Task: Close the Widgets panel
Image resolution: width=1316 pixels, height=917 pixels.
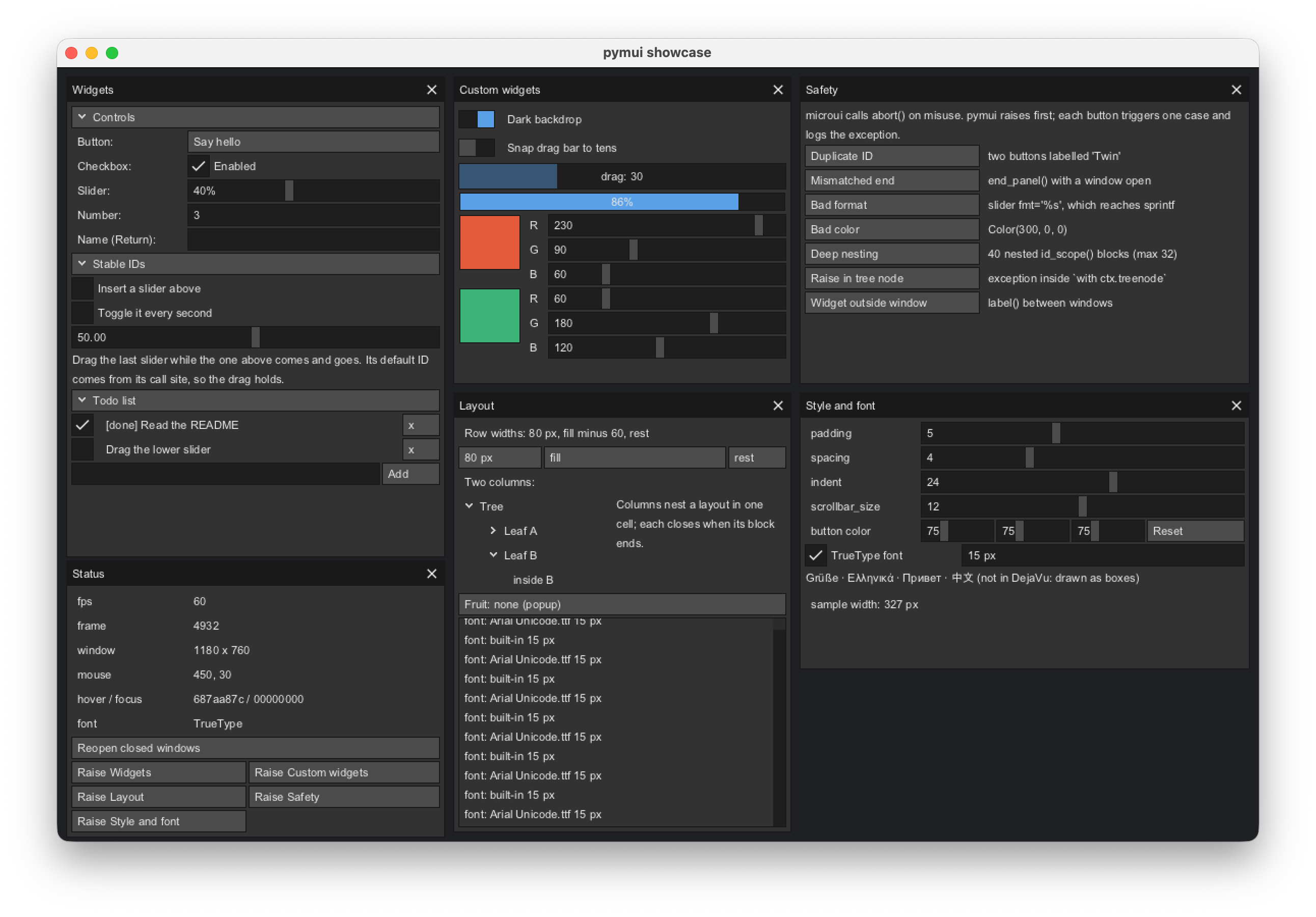Action: point(431,90)
